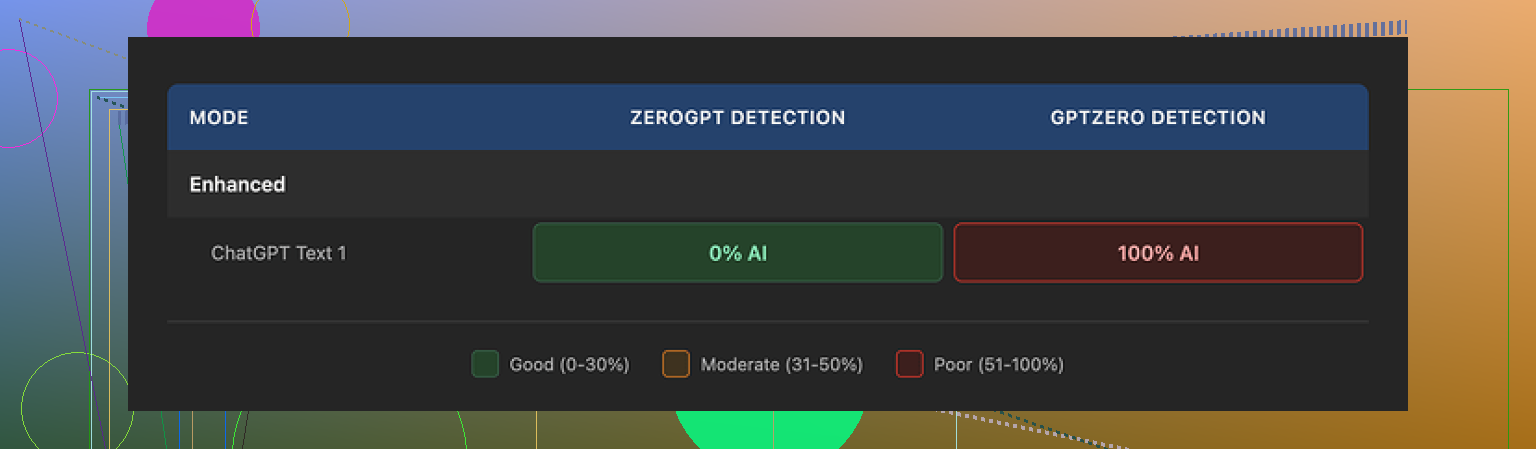Image resolution: width=1536 pixels, height=449 pixels.
Task: Click the Poor (51-100%) legend text
Action: pyautogui.click(x=998, y=365)
